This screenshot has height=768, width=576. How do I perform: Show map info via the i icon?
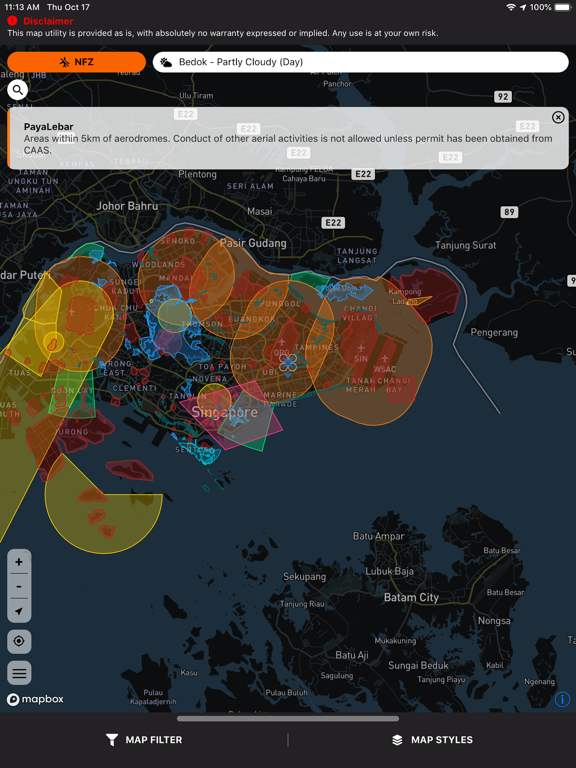coord(562,699)
